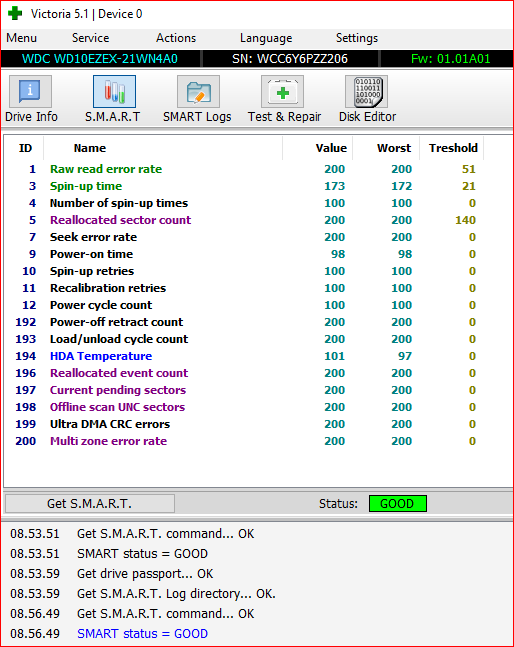Click the S.M.A.R.T. Log directory log entry
Screen dimensions: 514x647
[176, 594]
